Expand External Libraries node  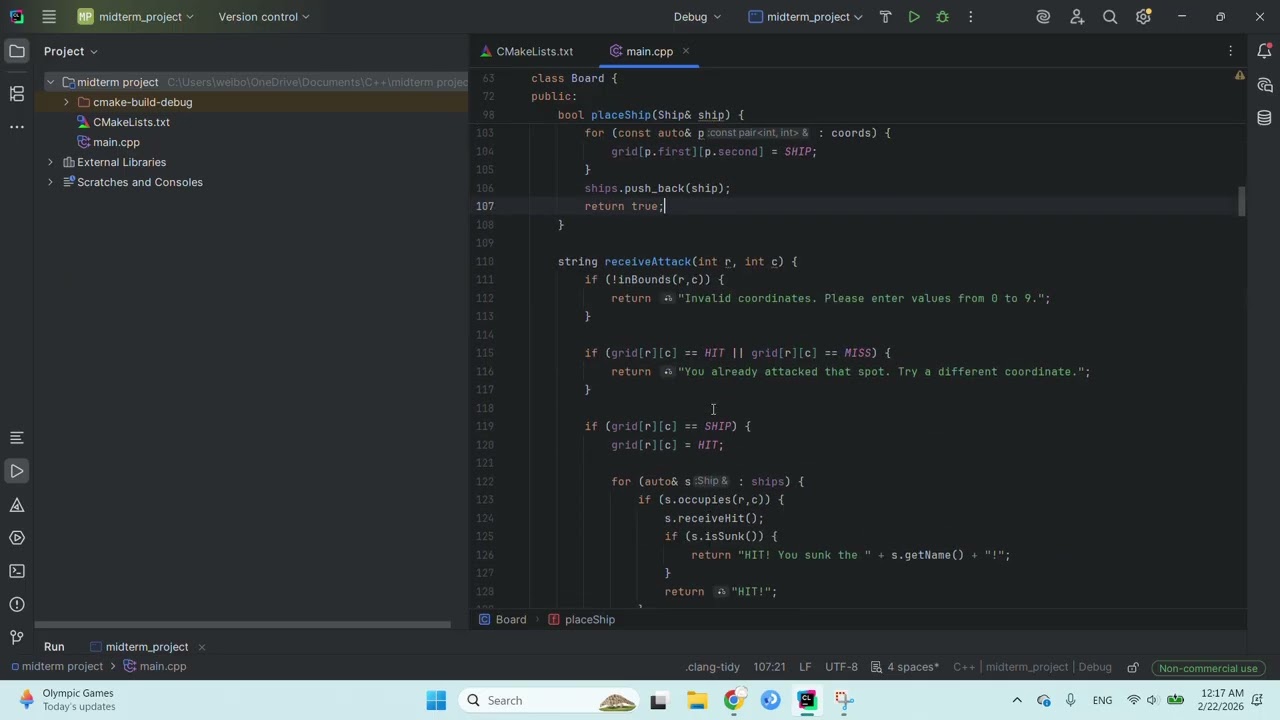pyautogui.click(x=50, y=162)
